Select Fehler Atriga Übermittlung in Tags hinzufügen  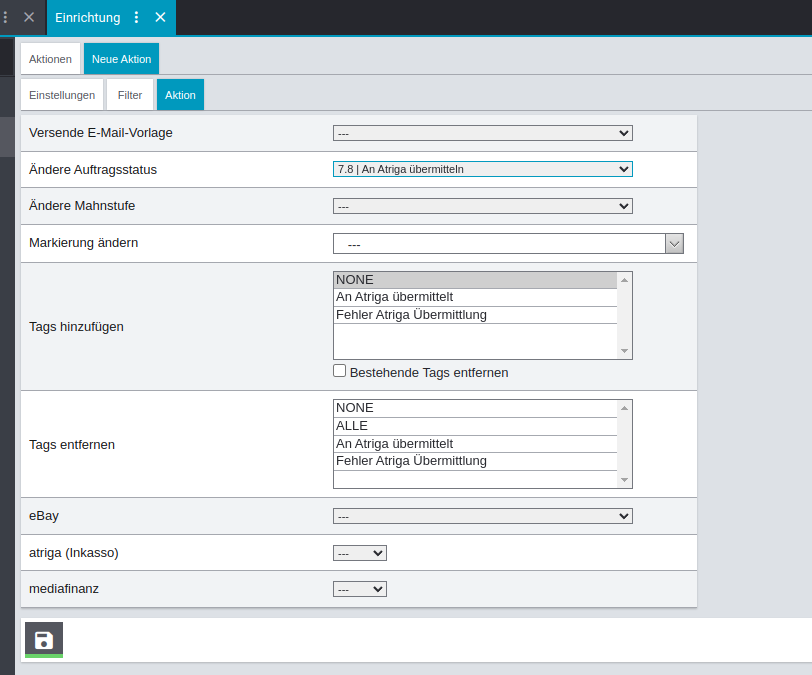coord(475,315)
